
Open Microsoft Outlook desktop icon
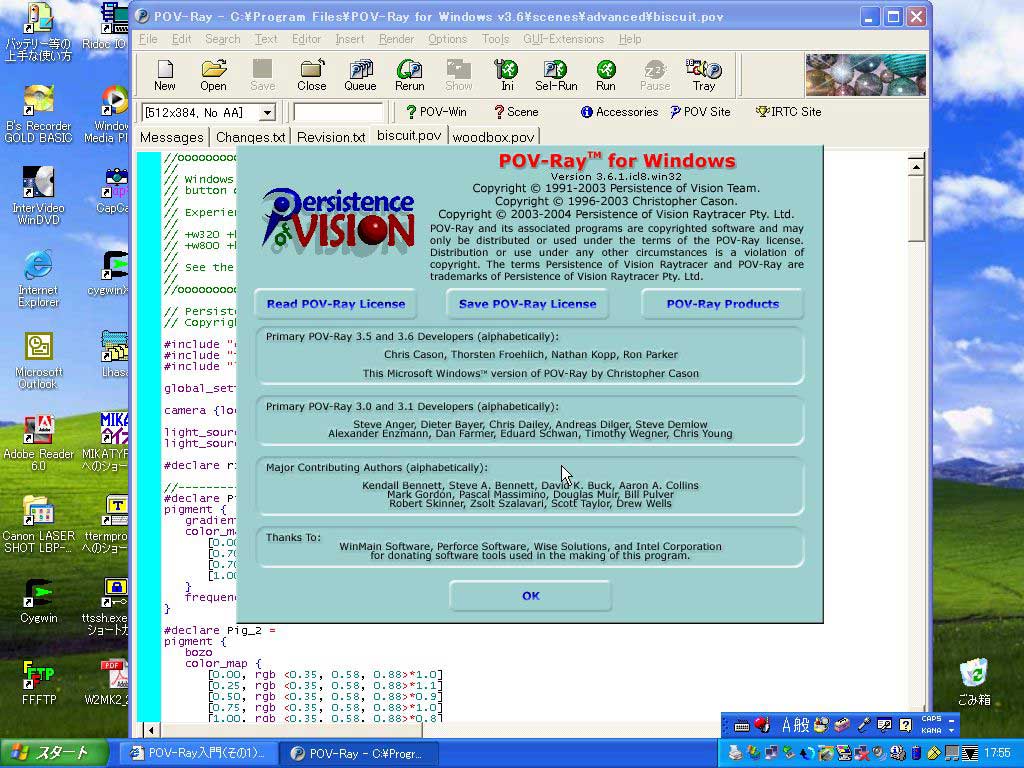pyautogui.click(x=38, y=361)
